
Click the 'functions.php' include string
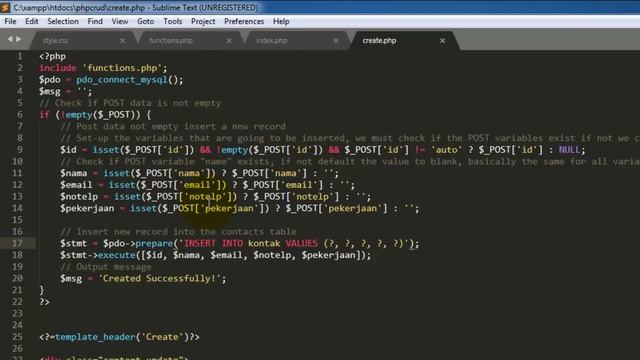[122, 68]
